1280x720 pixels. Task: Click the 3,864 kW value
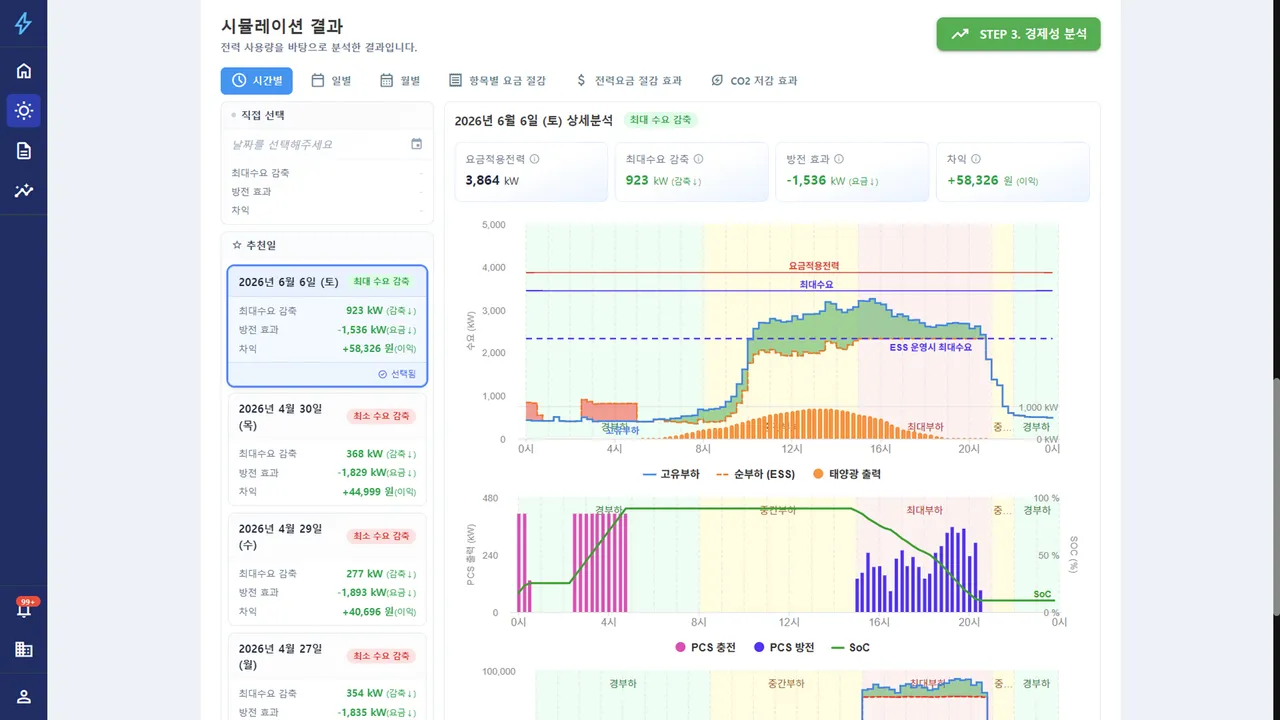tap(492, 181)
